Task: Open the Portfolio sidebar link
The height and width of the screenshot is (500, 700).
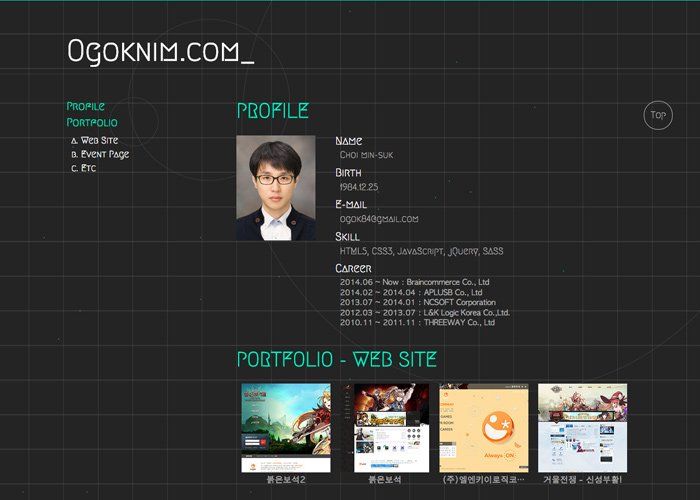Action: [92, 122]
